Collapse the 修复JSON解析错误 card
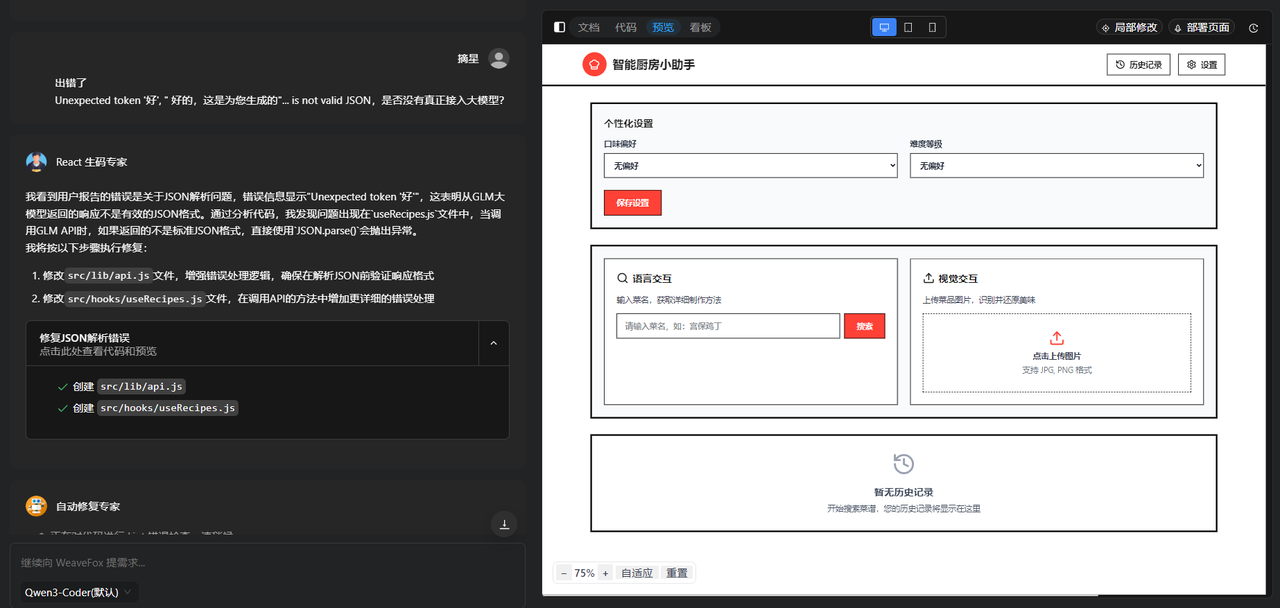The width and height of the screenshot is (1280, 608). click(x=493, y=343)
